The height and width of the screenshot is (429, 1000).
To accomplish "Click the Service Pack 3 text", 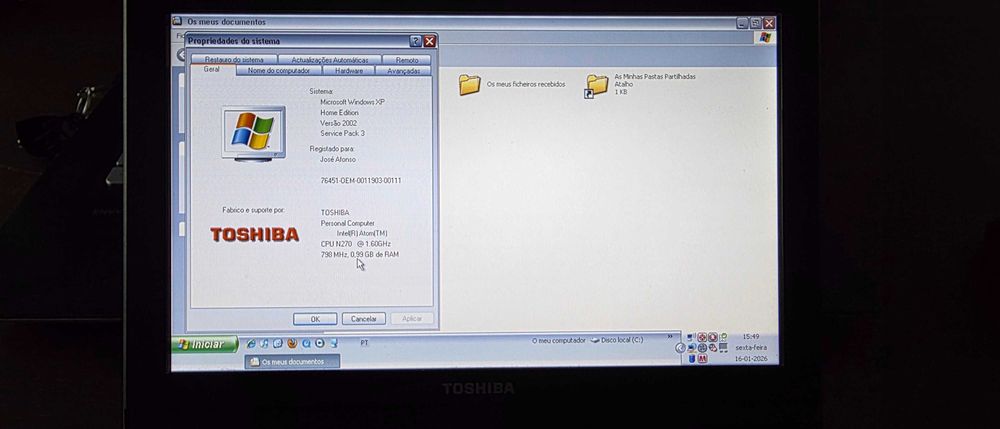I will tap(342, 134).
